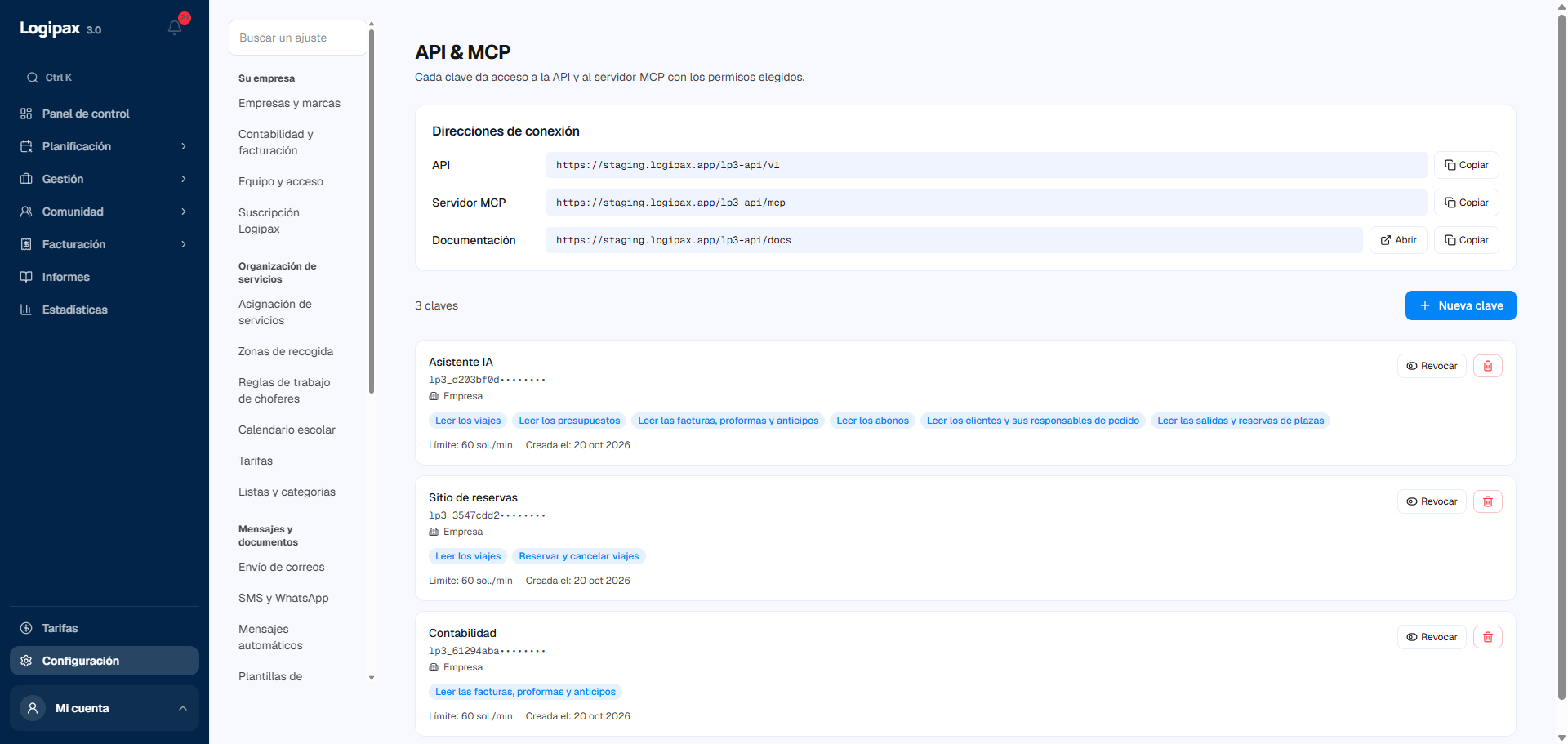Click the settings list scrollbar down arrow
Viewport: 1568px width, 744px height.
click(372, 678)
